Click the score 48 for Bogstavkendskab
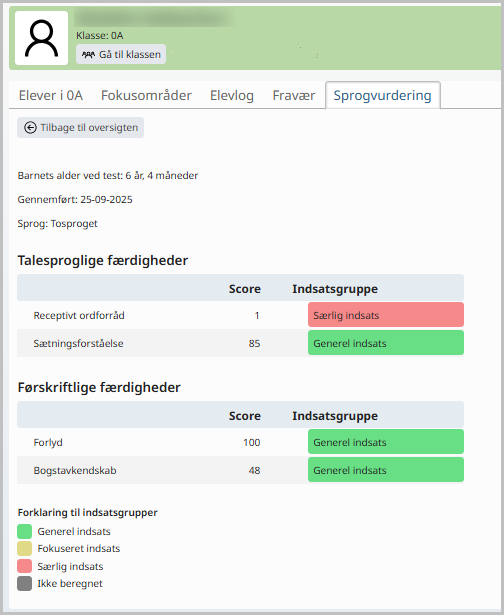 point(254,470)
